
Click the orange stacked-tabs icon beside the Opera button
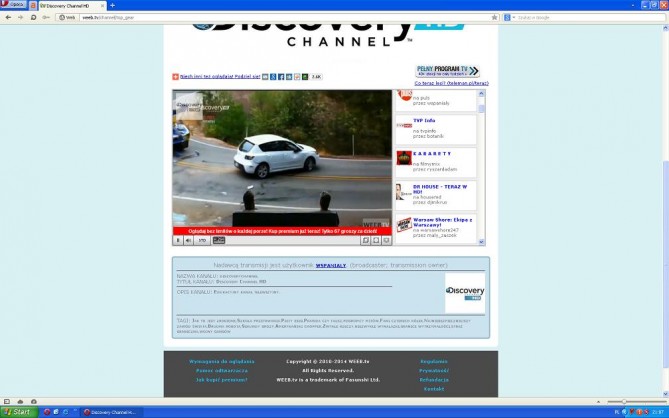coord(33,6)
